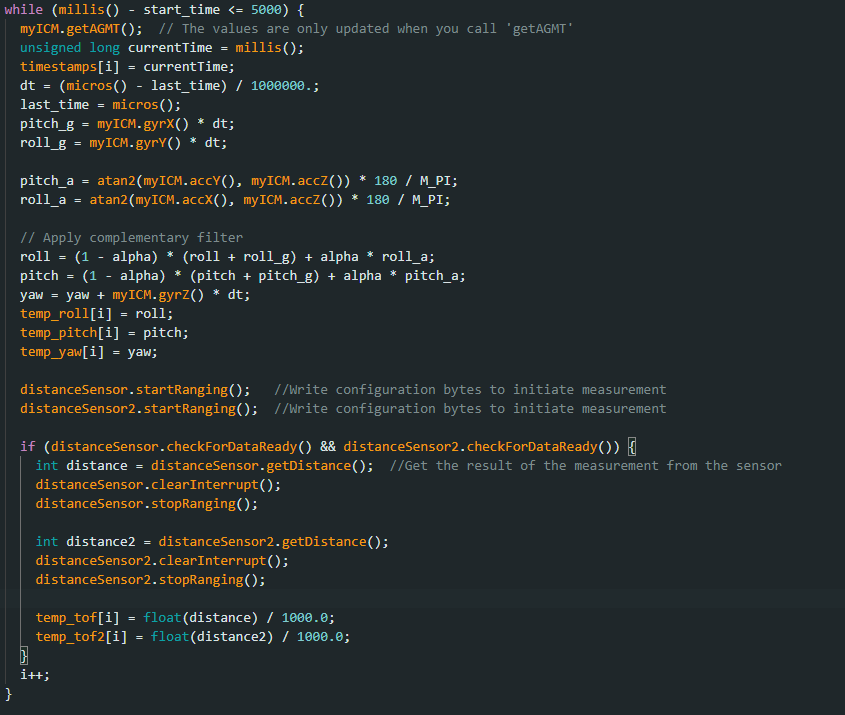The width and height of the screenshot is (845, 715).
Task: Click 'last_time = micros();' line
Action: pos(101,105)
